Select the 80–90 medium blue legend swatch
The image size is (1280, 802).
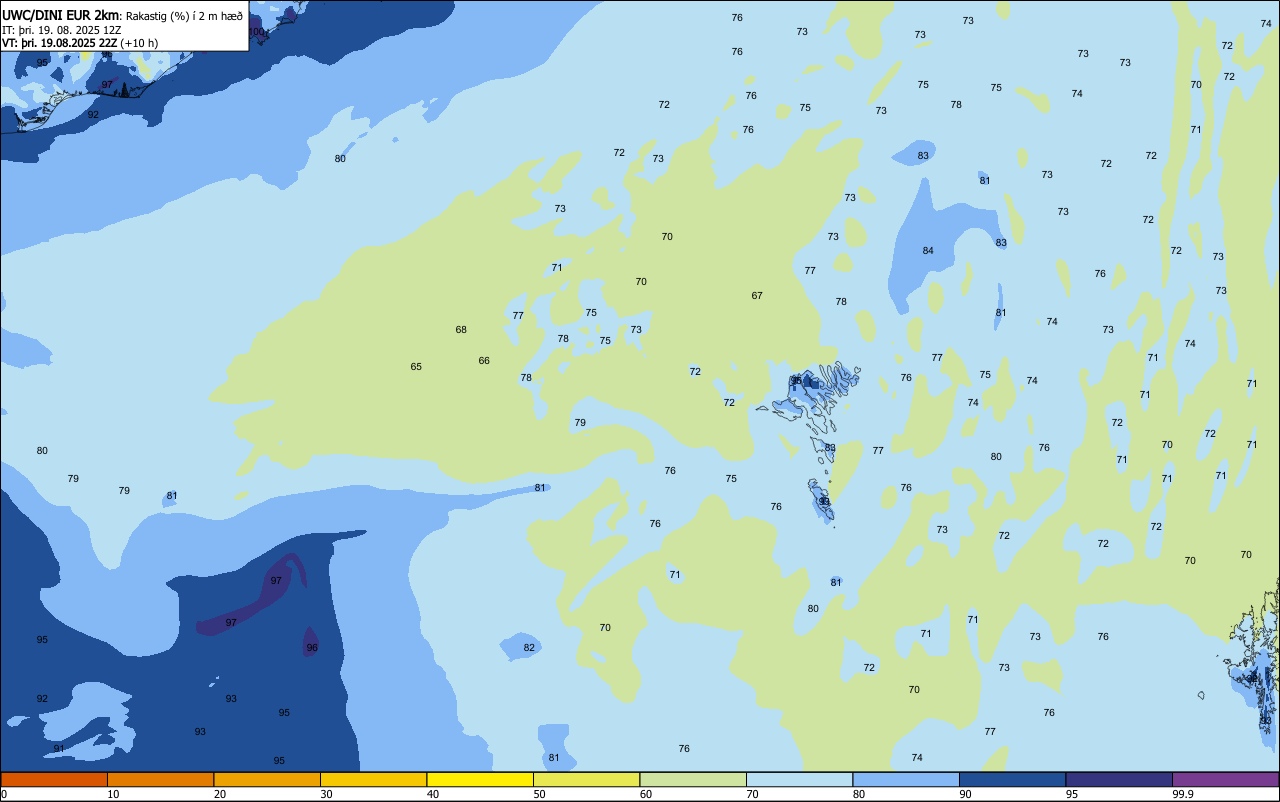pyautogui.click(x=906, y=779)
